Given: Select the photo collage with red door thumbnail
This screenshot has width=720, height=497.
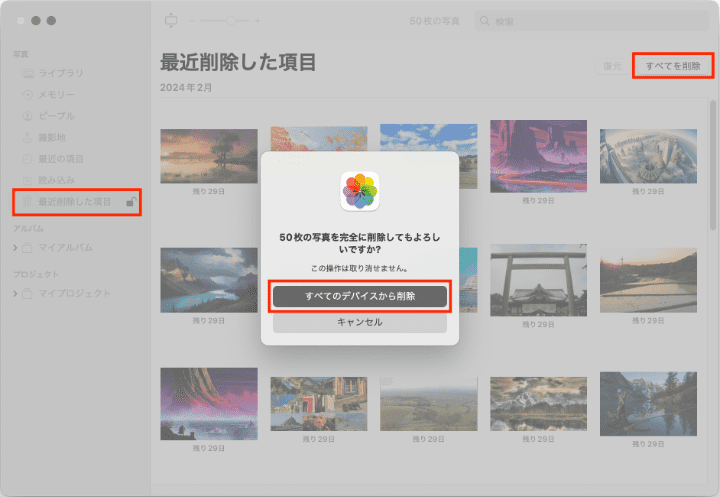Looking at the screenshot, I should (319, 404).
